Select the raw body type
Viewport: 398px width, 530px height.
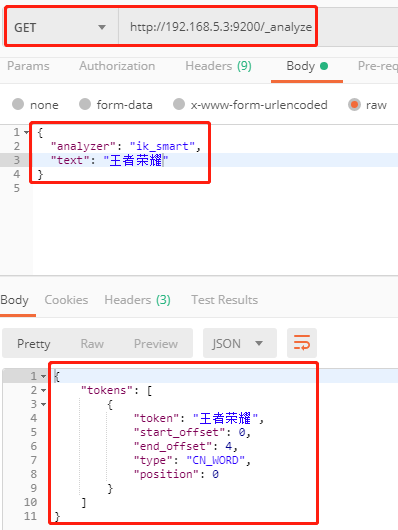[x=368, y=105]
